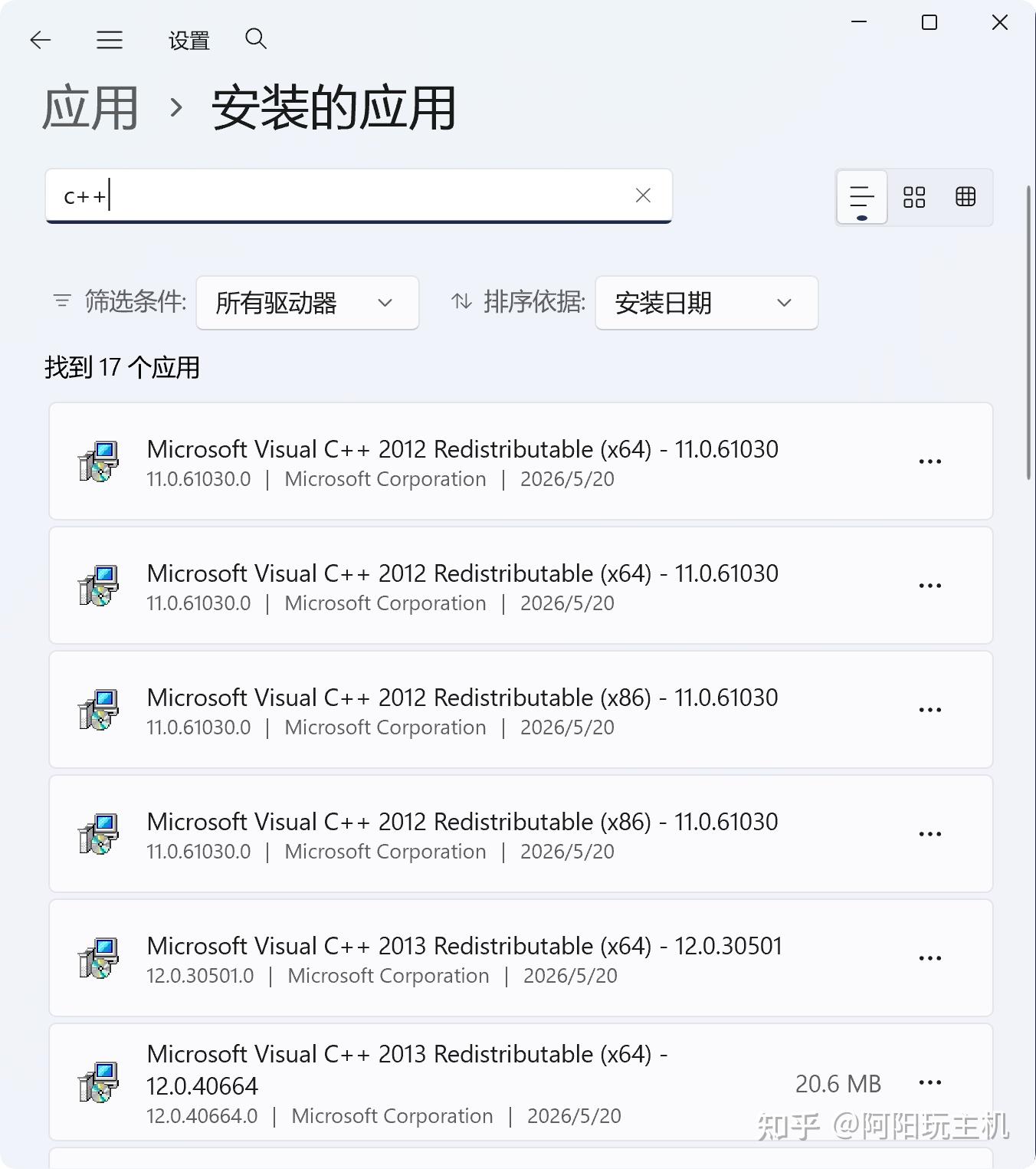Switch to the grid view layout
Image resolution: width=1036 pixels, height=1169 pixels.
pos(914,197)
